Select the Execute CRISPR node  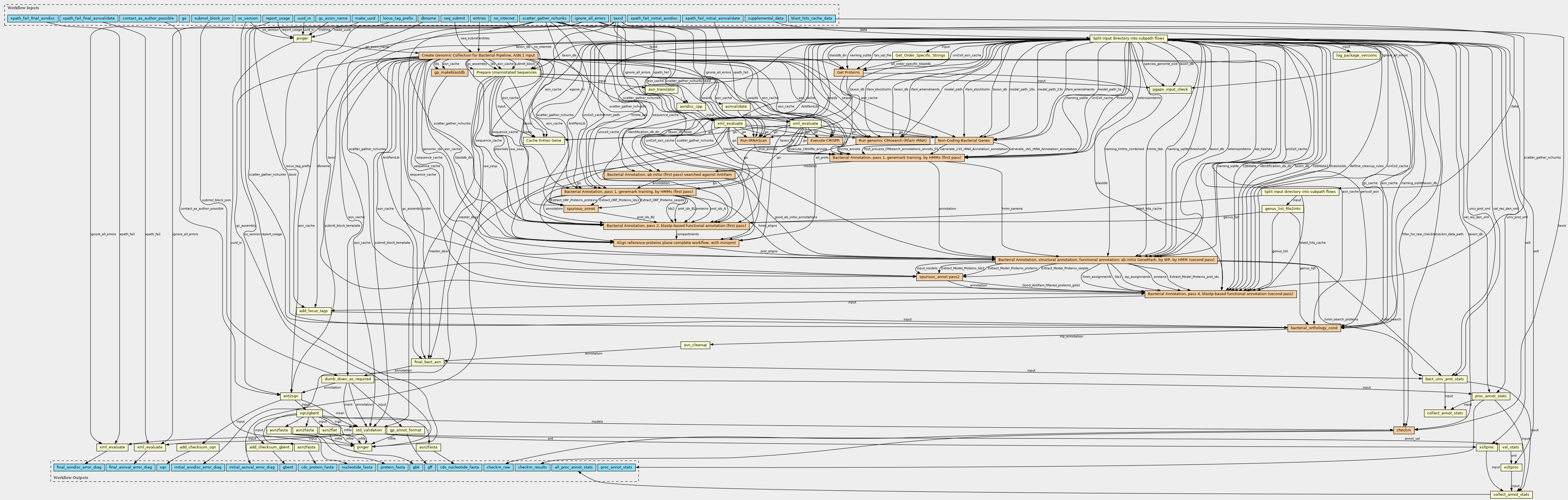[825, 141]
